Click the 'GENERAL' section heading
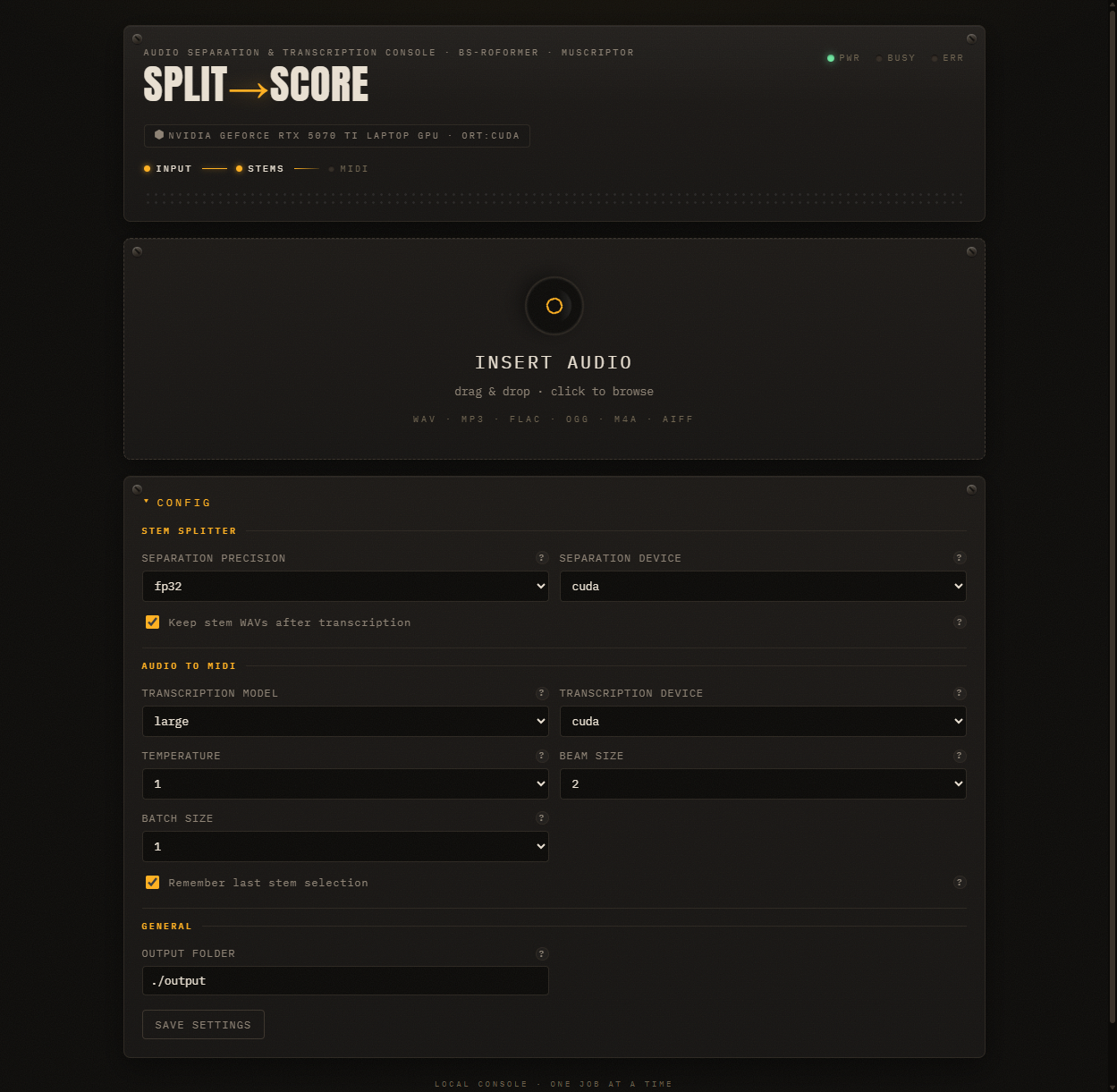The image size is (1117, 1092). coord(166,927)
